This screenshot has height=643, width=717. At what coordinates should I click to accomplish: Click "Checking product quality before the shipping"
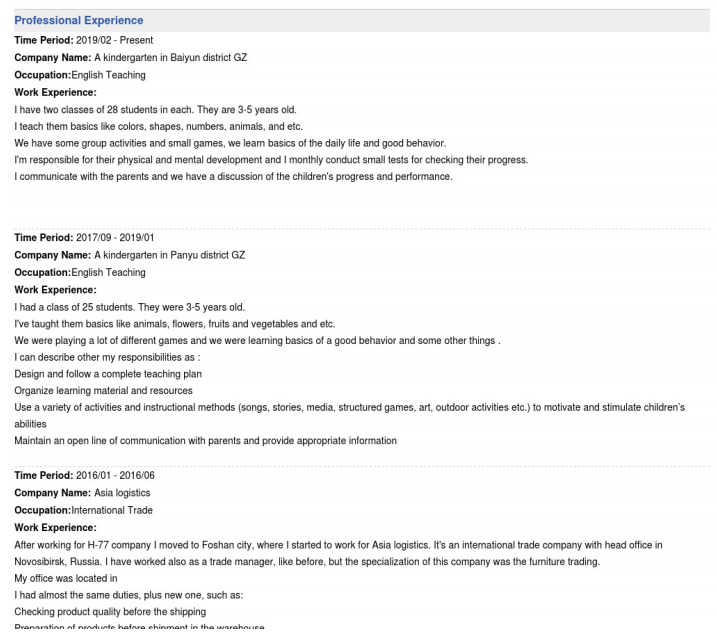click(x=110, y=611)
